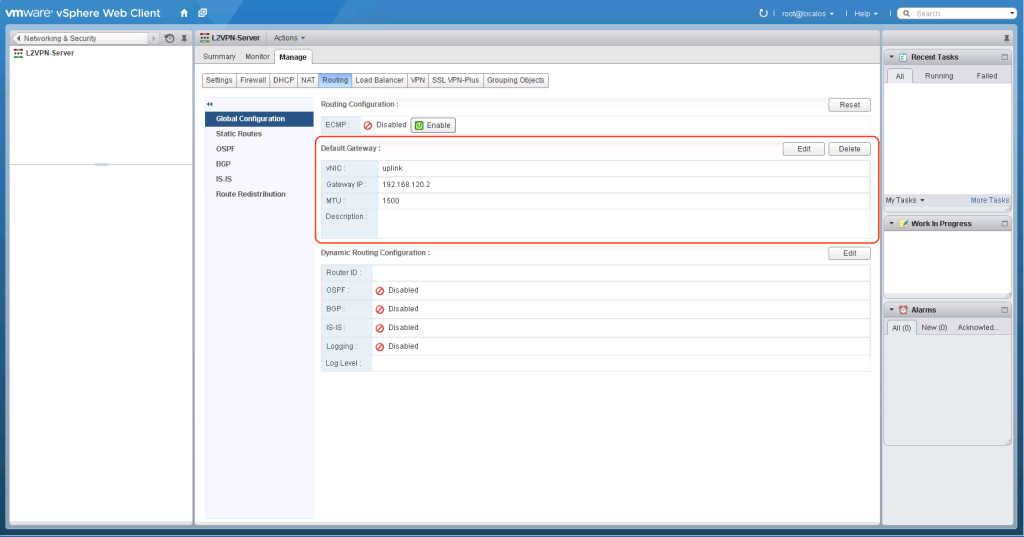Click the Gateway IP value 192.168.120.2
1024x537 pixels.
[x=406, y=184]
